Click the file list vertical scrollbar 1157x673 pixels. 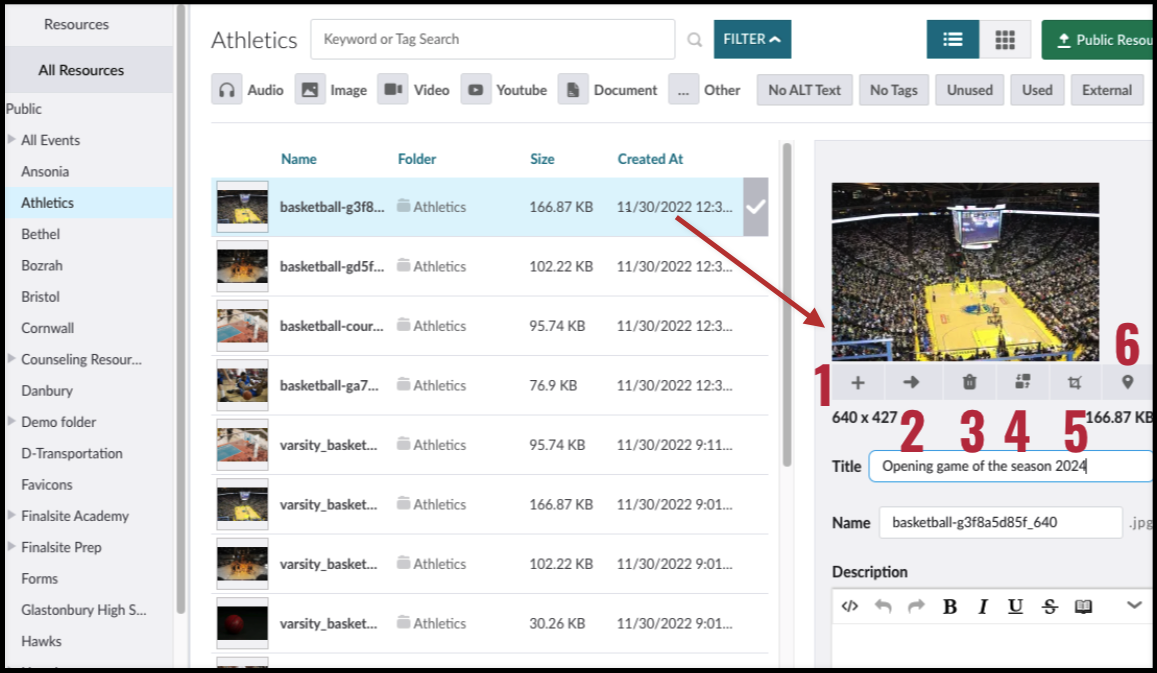[787, 304]
